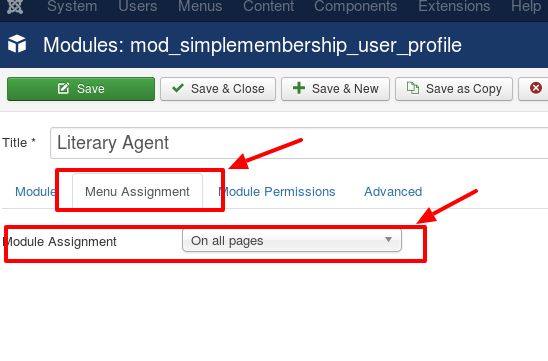Click the module cube icon in header
The width and height of the screenshot is (548, 361).
pyautogui.click(x=17, y=44)
